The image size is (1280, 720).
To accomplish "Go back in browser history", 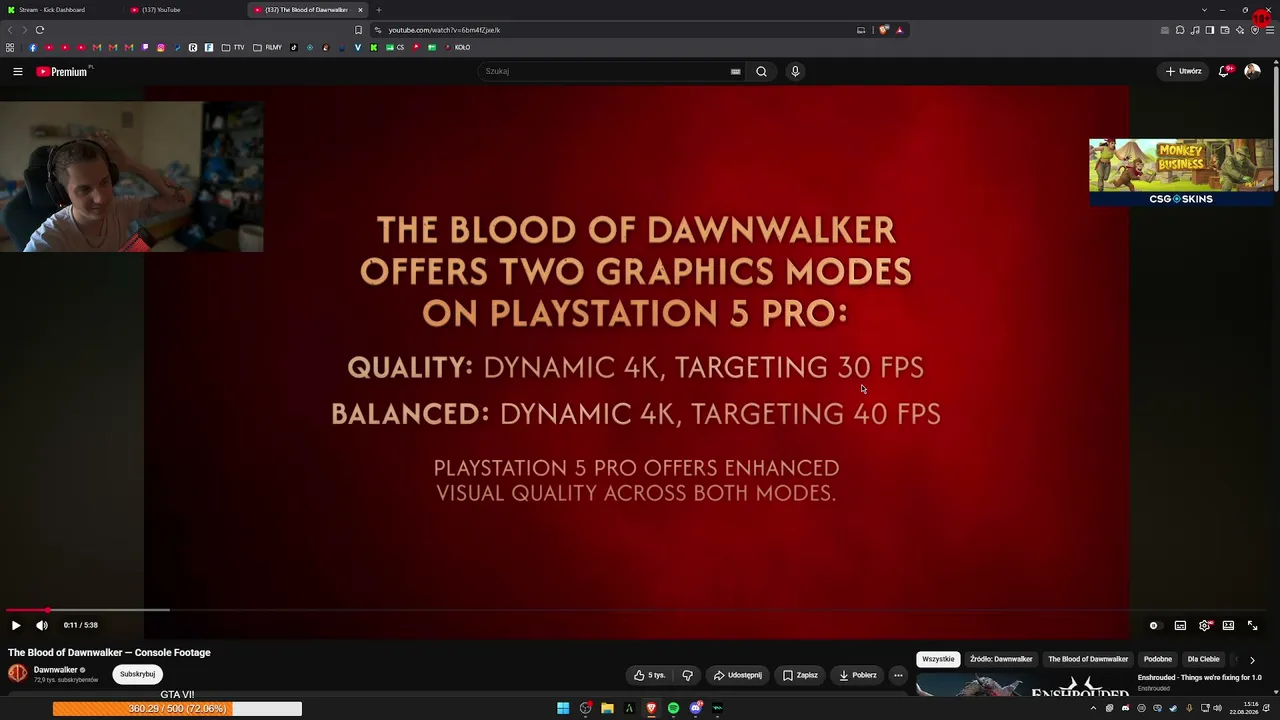I will [11, 30].
